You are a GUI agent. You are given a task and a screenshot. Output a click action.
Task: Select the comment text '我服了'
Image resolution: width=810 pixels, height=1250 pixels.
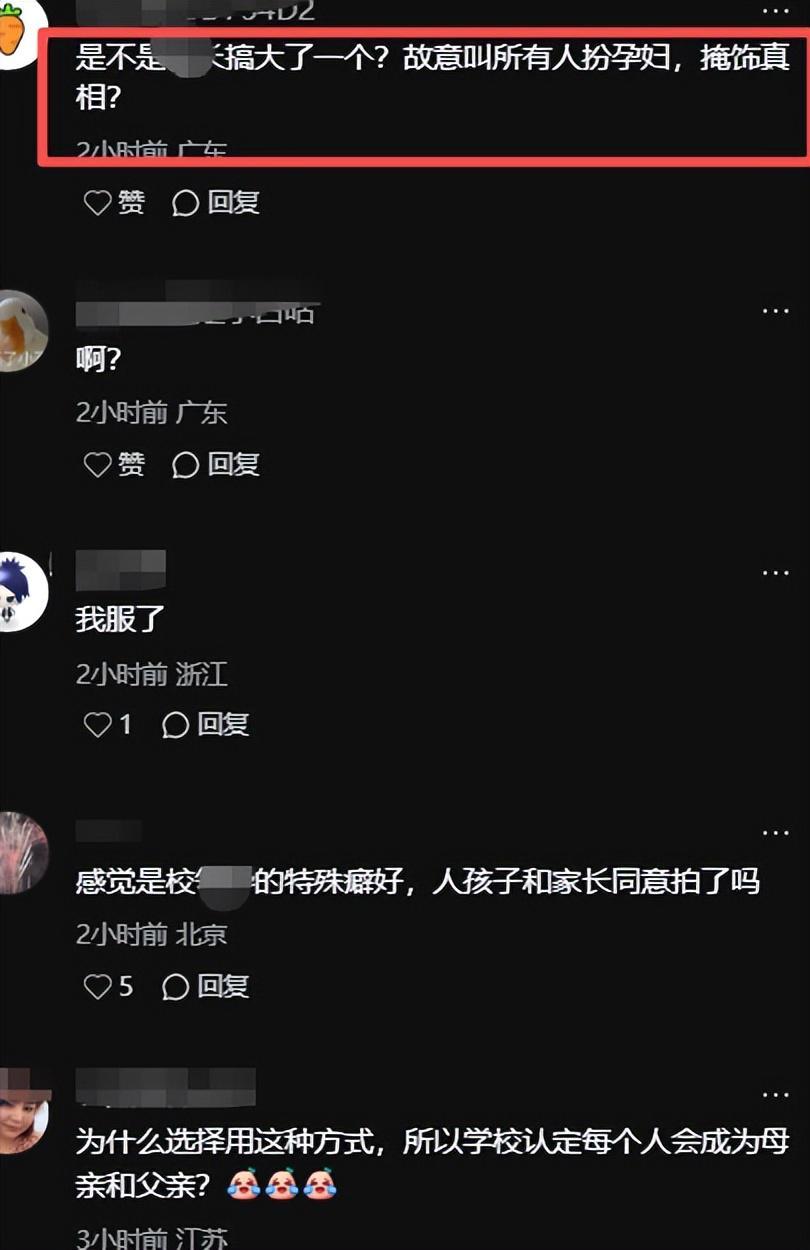[x=120, y=619]
